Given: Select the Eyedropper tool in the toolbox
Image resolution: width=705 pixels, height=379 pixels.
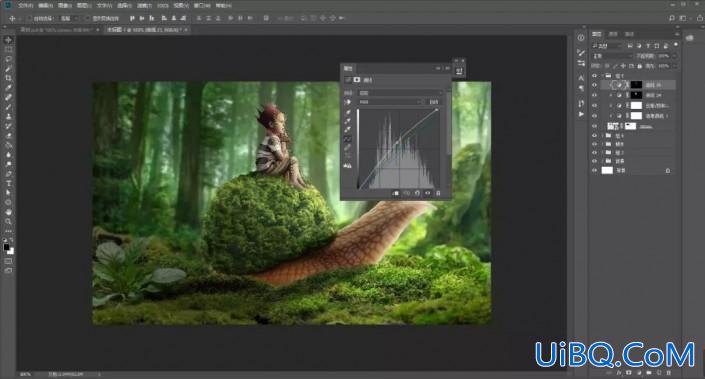Looking at the screenshot, I should click(x=8, y=87).
